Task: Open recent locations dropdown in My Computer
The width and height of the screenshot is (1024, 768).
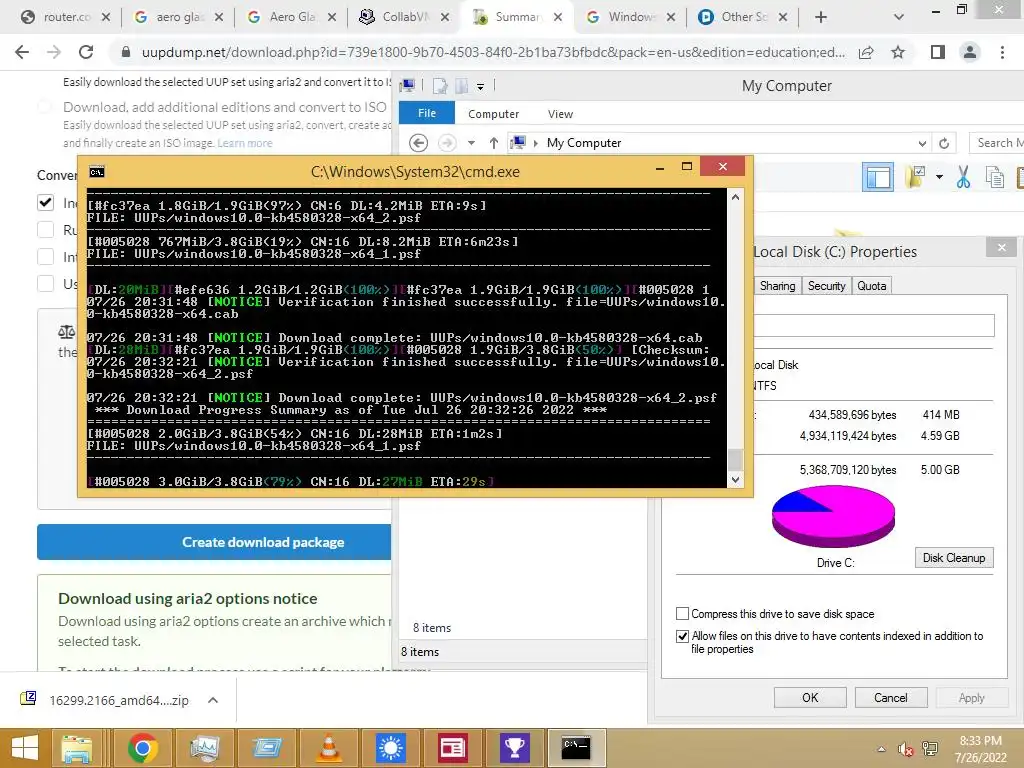Action: tap(472, 142)
